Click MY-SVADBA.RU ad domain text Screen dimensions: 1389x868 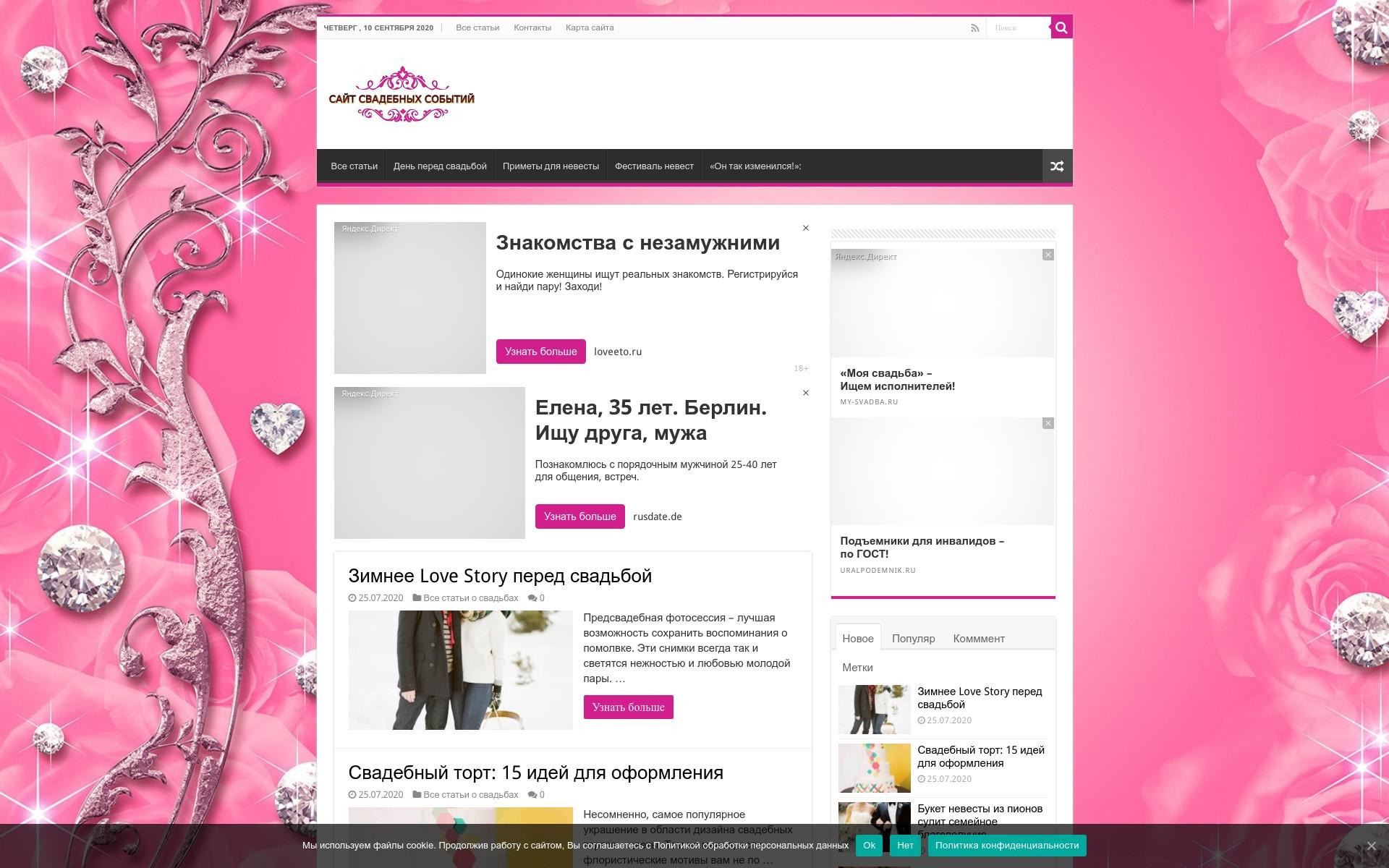(869, 402)
